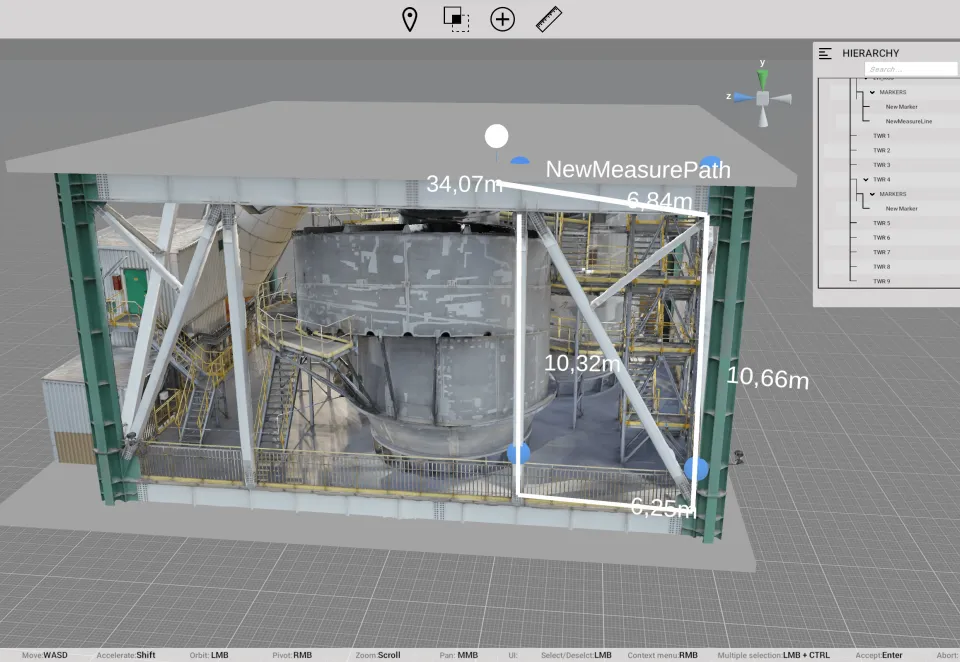Screen dimensions: 960x662
Task: Click Abort in the status bar
Action: (948, 655)
